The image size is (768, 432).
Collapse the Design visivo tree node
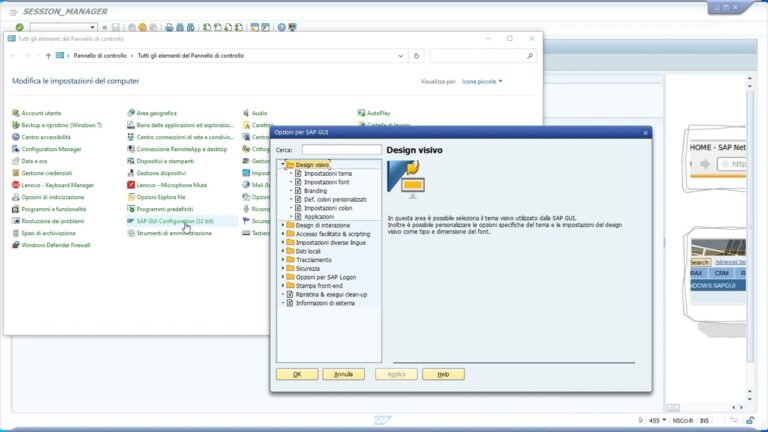(283, 165)
